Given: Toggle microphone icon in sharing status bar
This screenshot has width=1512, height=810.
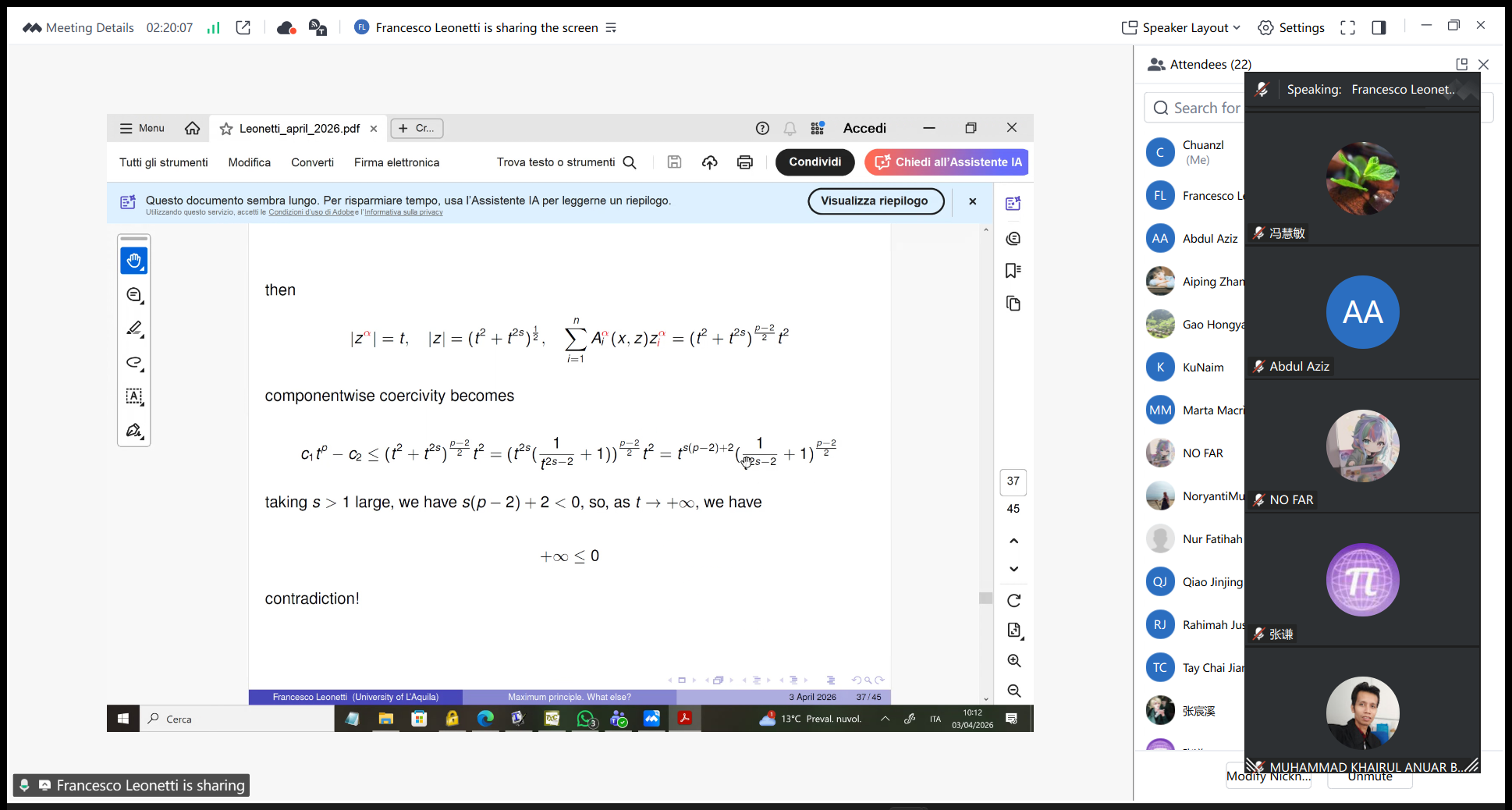Looking at the screenshot, I should (x=24, y=785).
